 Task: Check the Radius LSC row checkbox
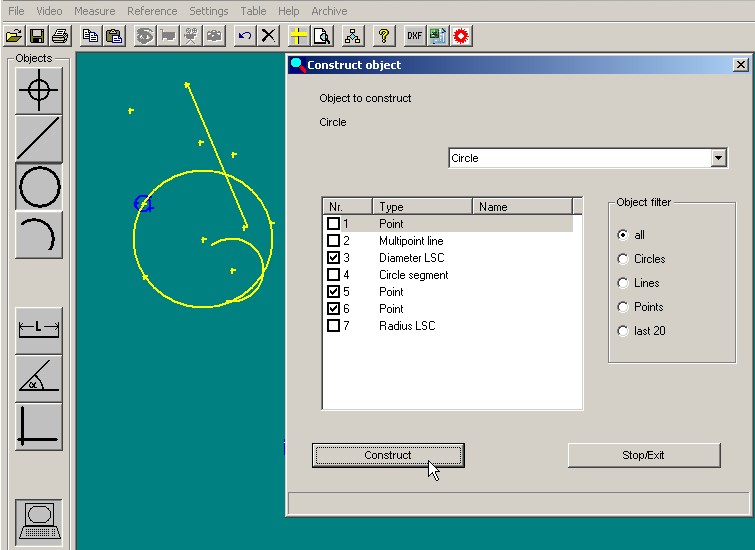click(333, 326)
